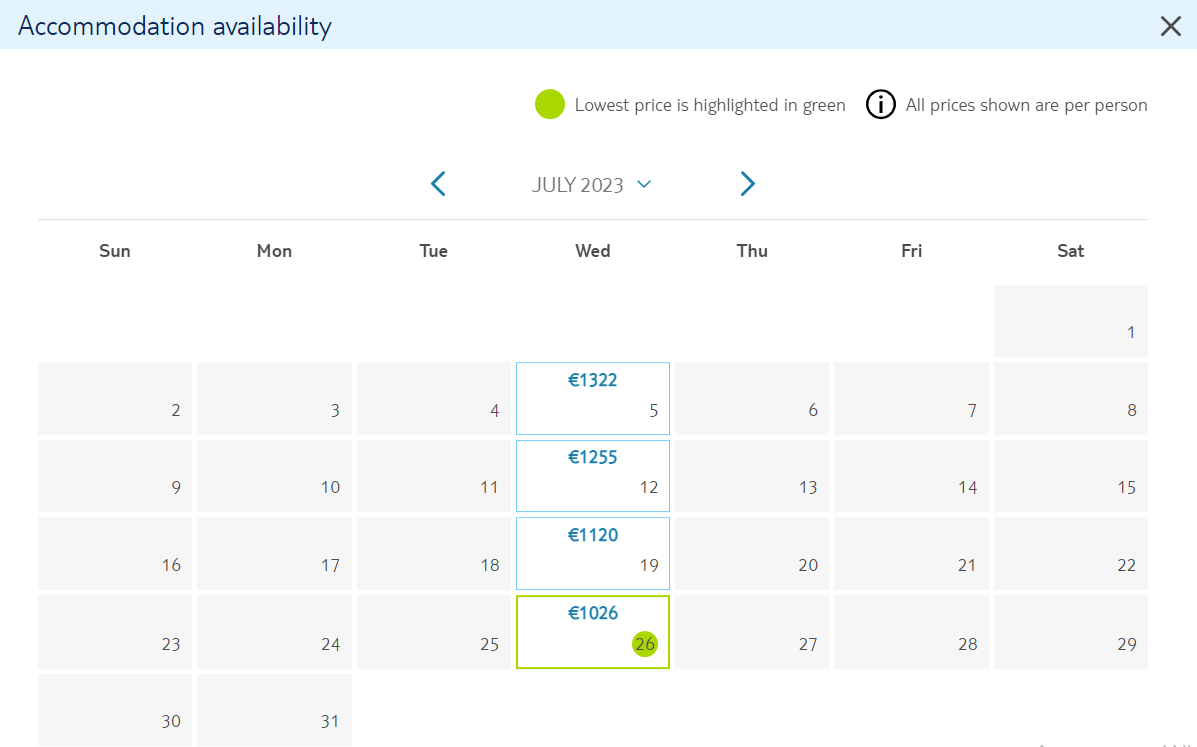
Task: Click the disabled July 15 cell
Action: (1071, 476)
